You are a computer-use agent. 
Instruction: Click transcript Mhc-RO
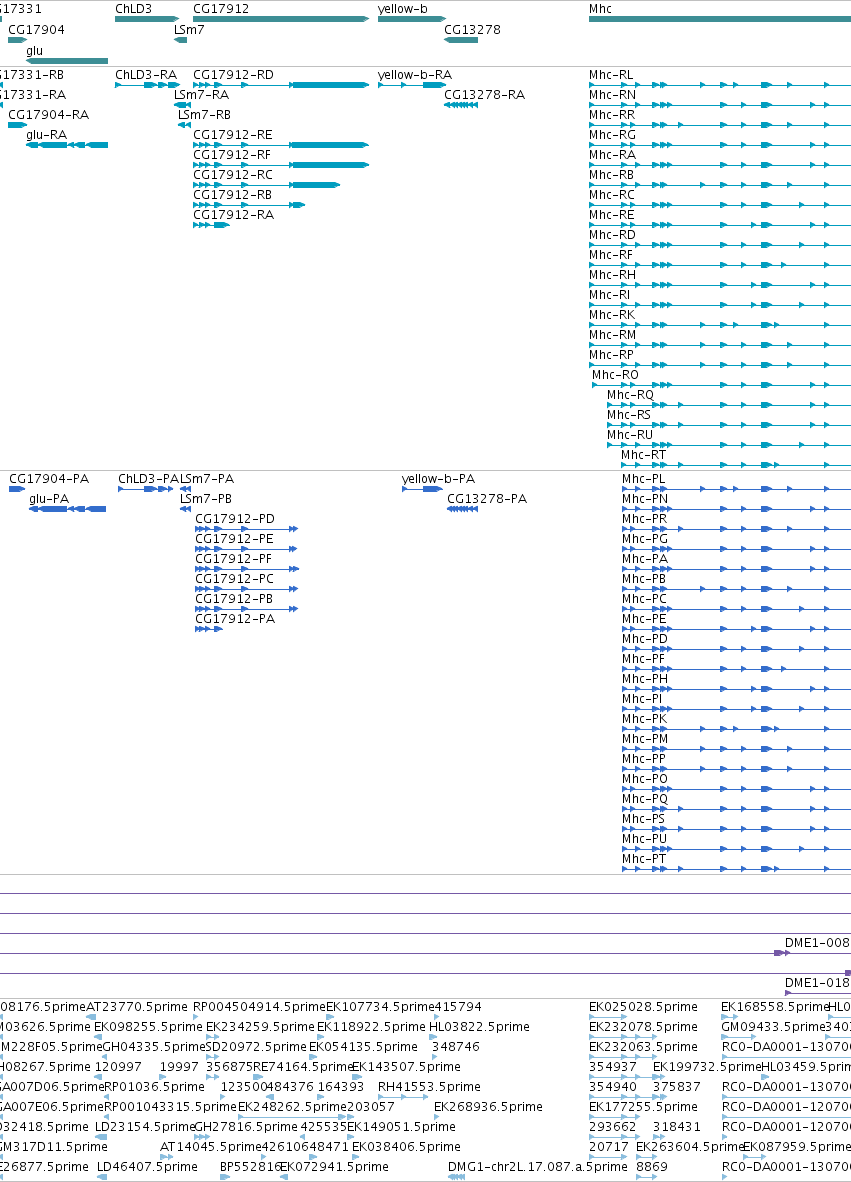click(615, 375)
